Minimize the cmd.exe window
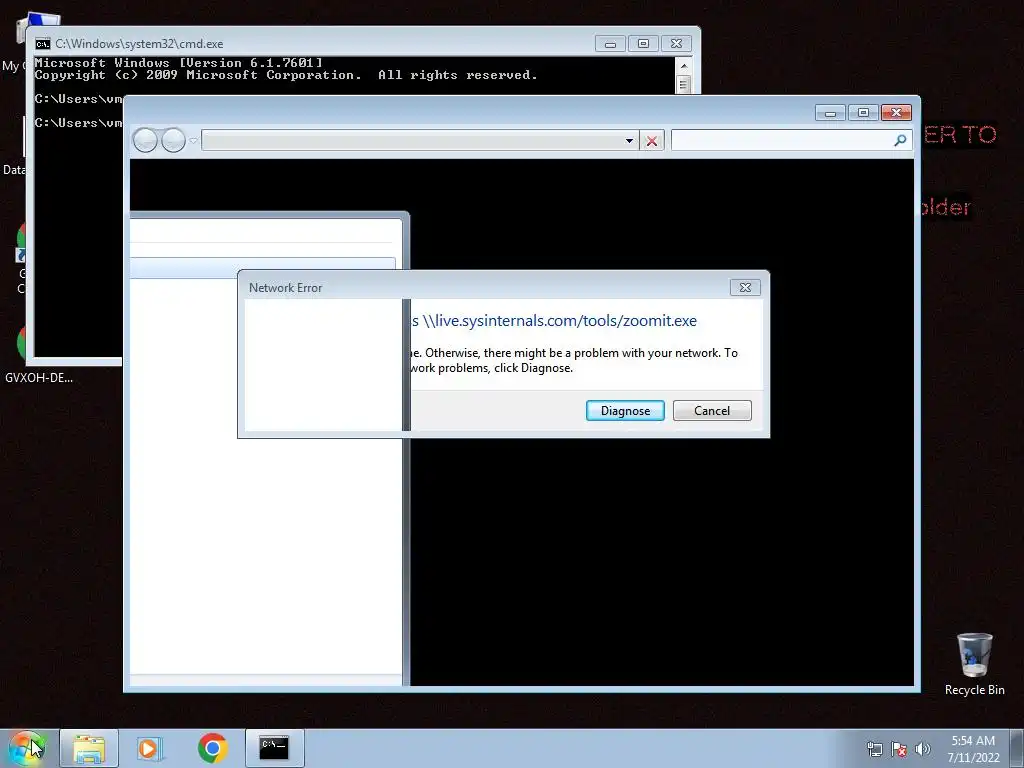The height and width of the screenshot is (768, 1024). (x=610, y=44)
